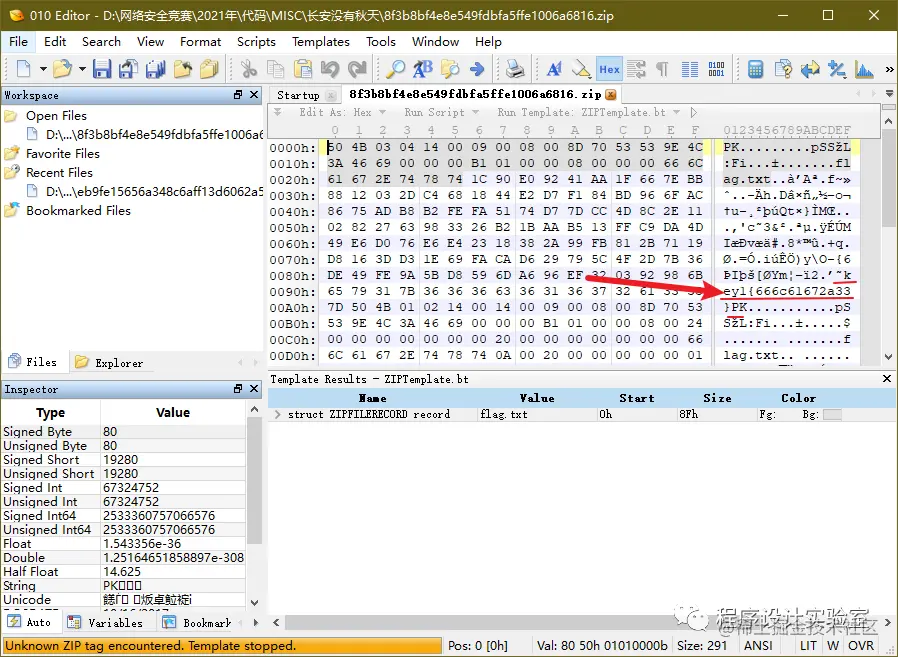Image resolution: width=898 pixels, height=657 pixels.
Task: Click the Hex Operations plus-minus icon
Action: point(837,69)
